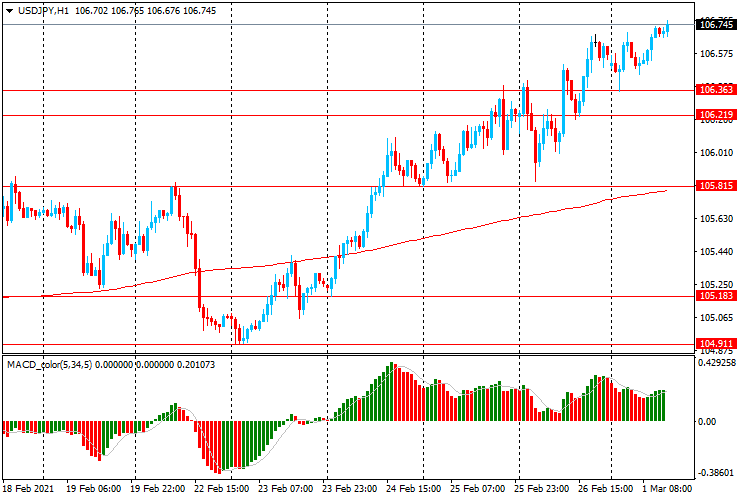Click the 19 Feb 06:00 time label
Viewport: 740px width, 500px height.
click(x=93, y=488)
